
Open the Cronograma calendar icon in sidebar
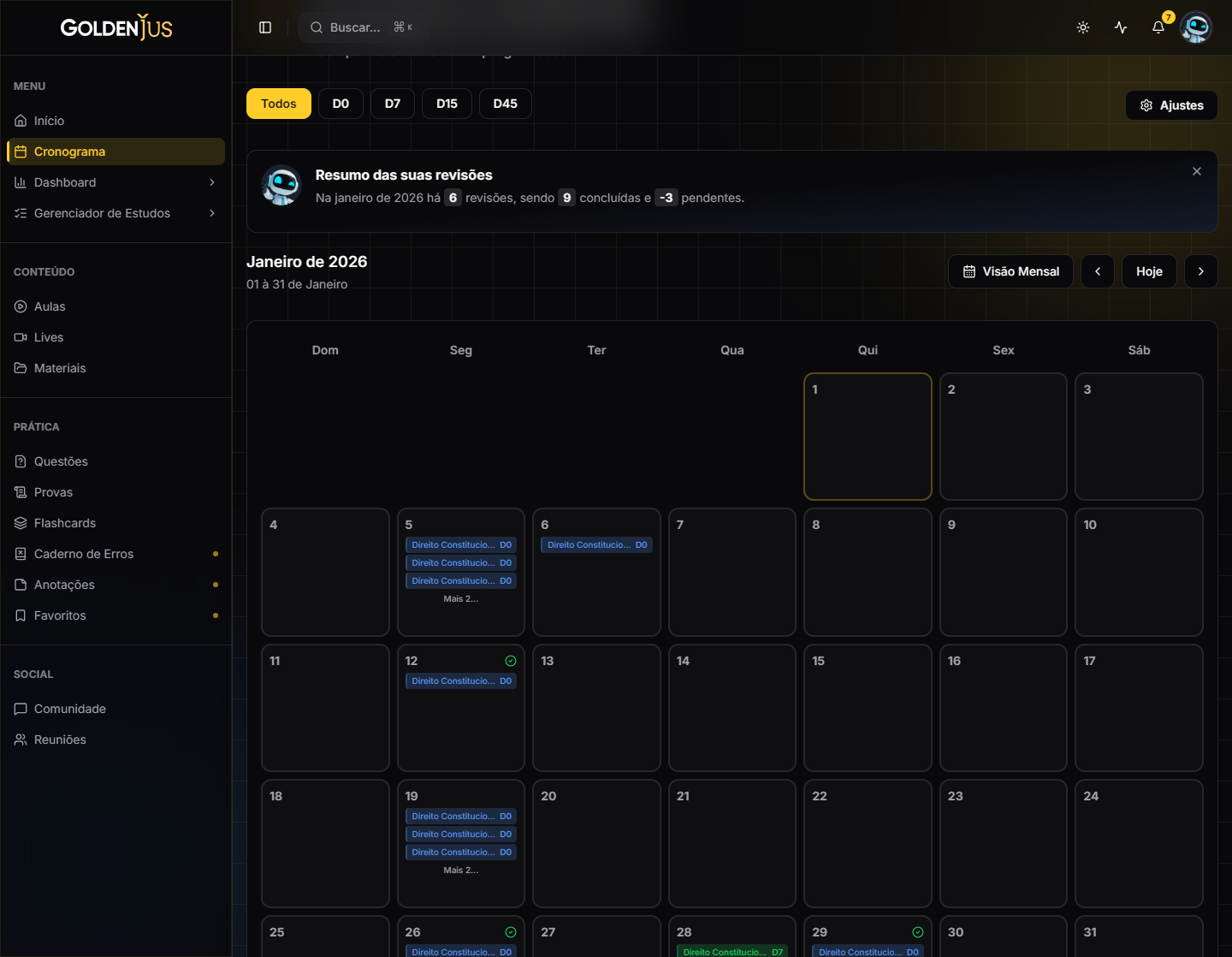click(x=21, y=152)
